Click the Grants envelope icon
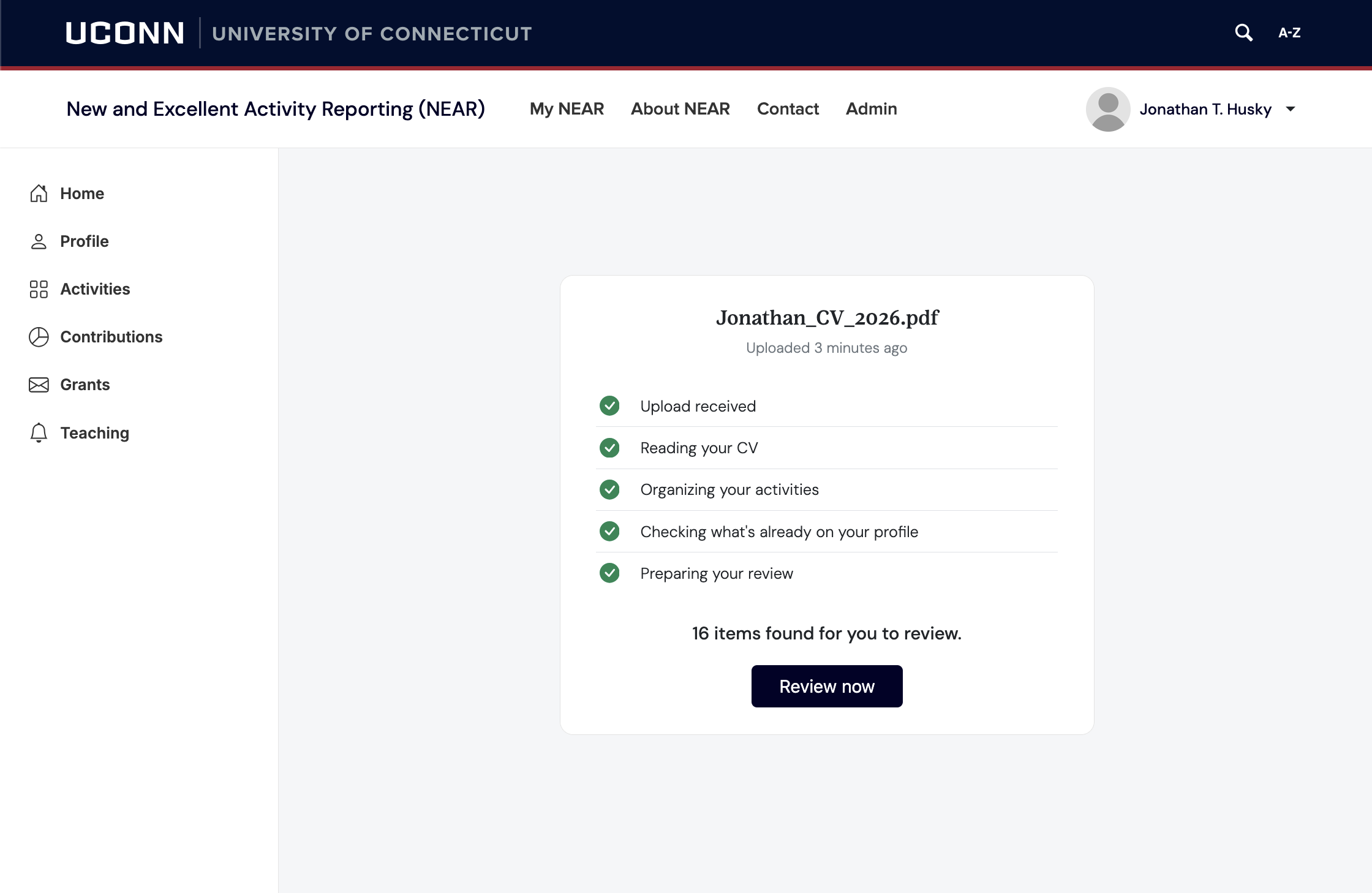This screenshot has width=1372, height=893. 39,385
